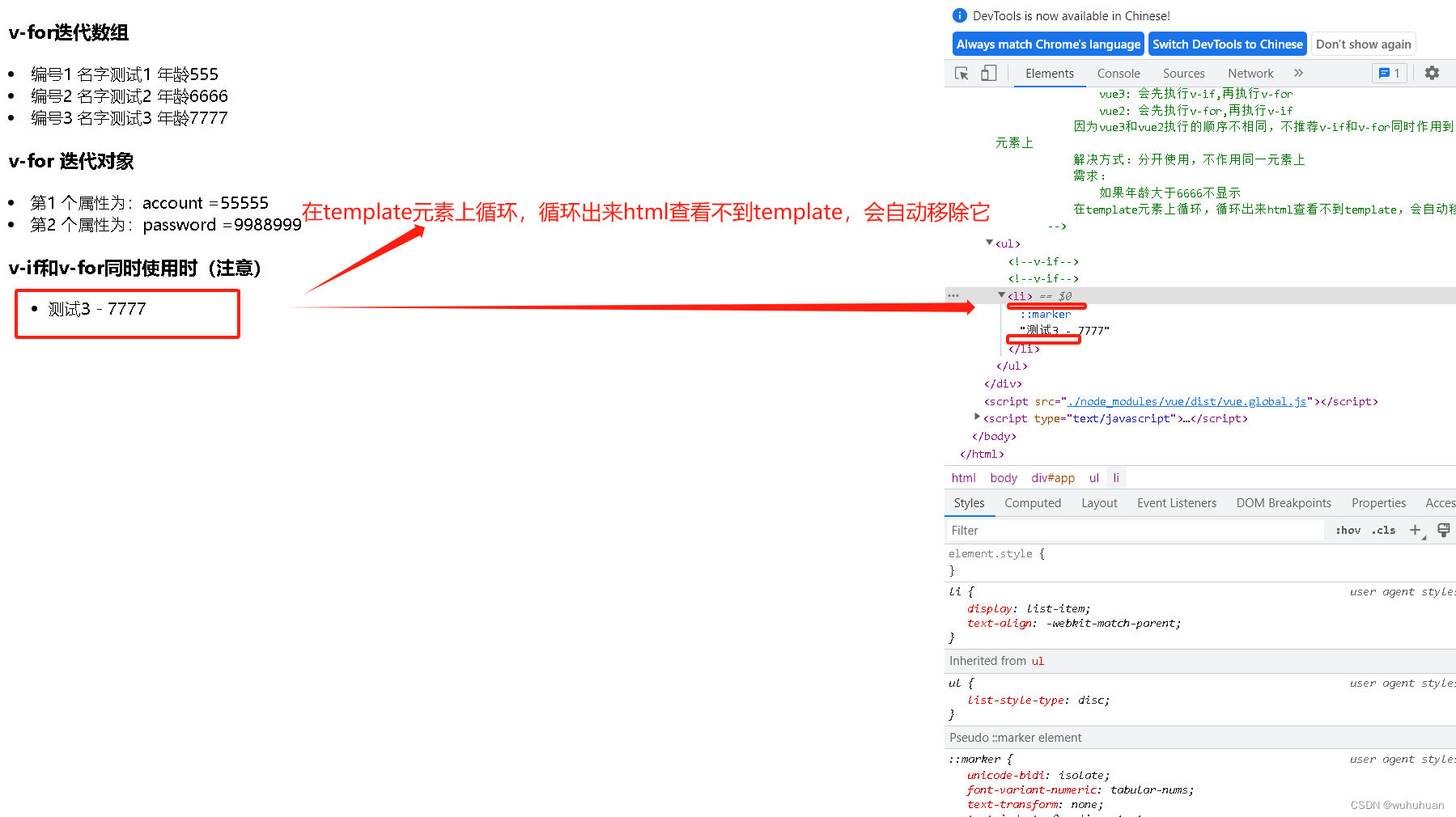1456x817 pixels.
Task: Toggle the .cls classes panel
Action: pos(1384,530)
